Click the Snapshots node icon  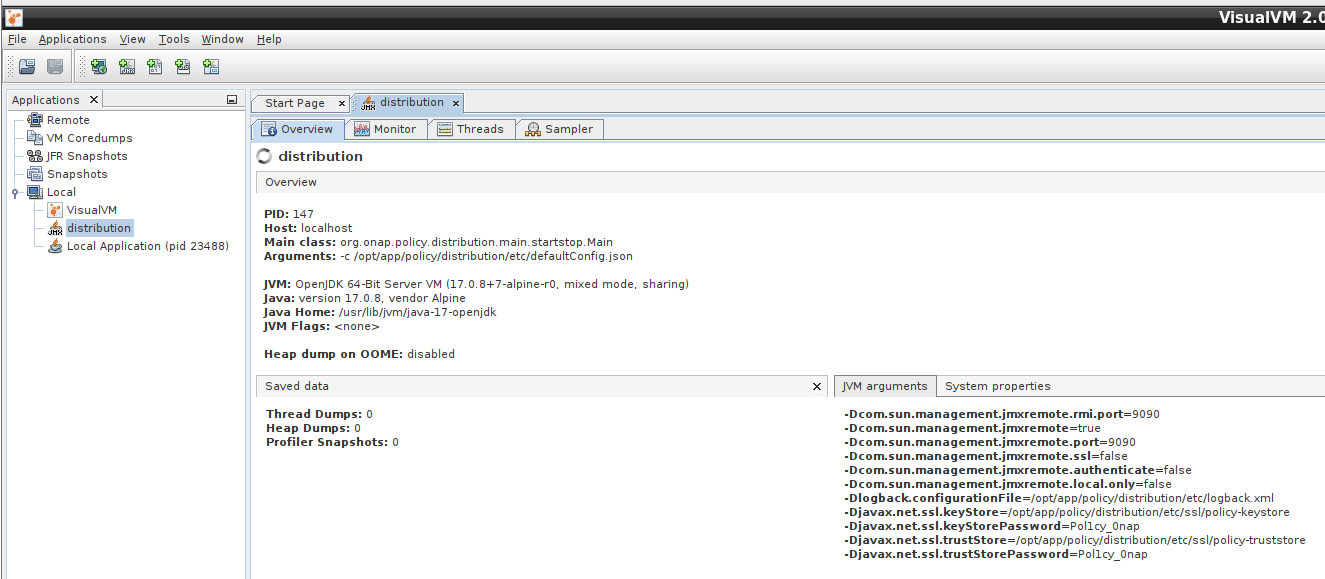coord(35,174)
